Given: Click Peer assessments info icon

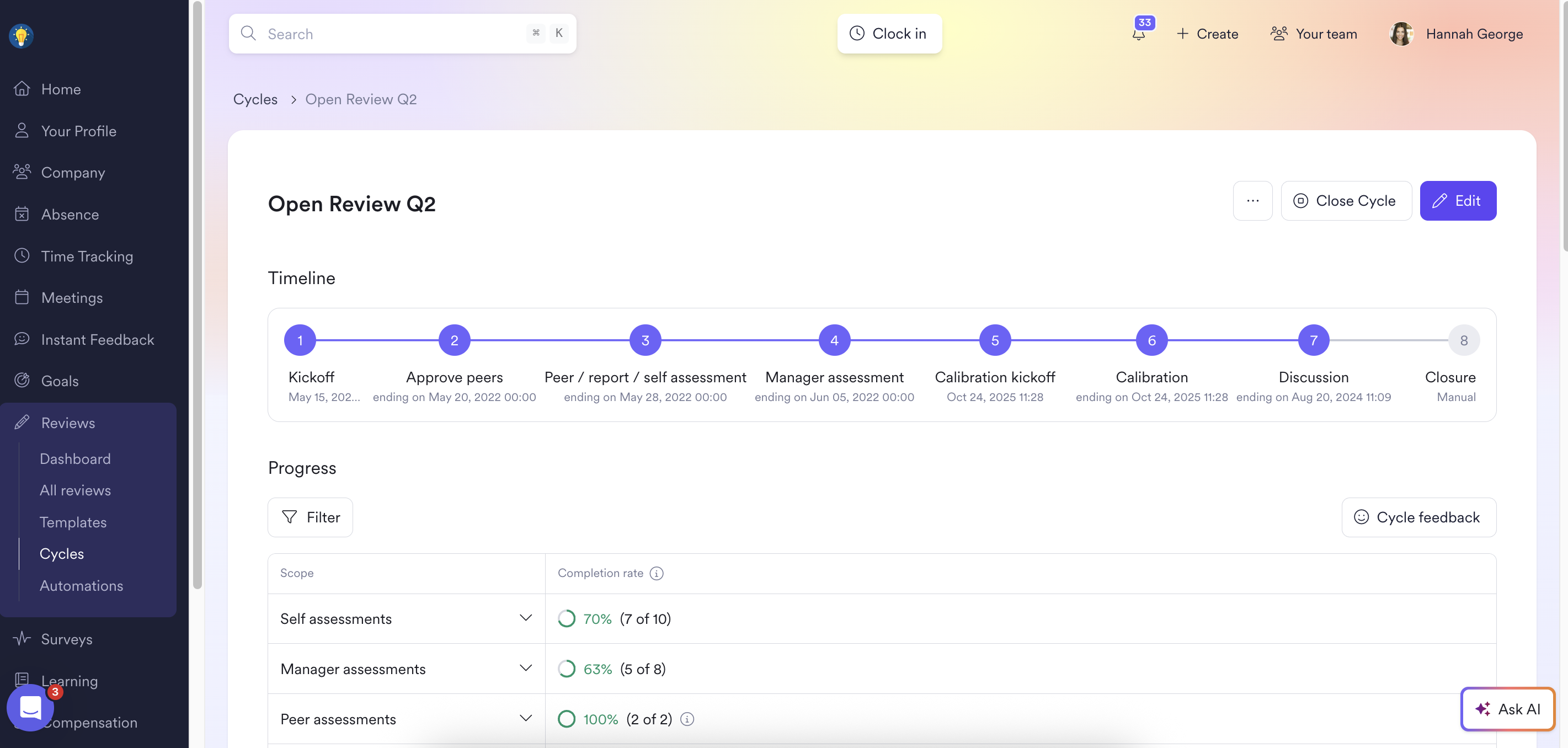Looking at the screenshot, I should click(x=686, y=719).
